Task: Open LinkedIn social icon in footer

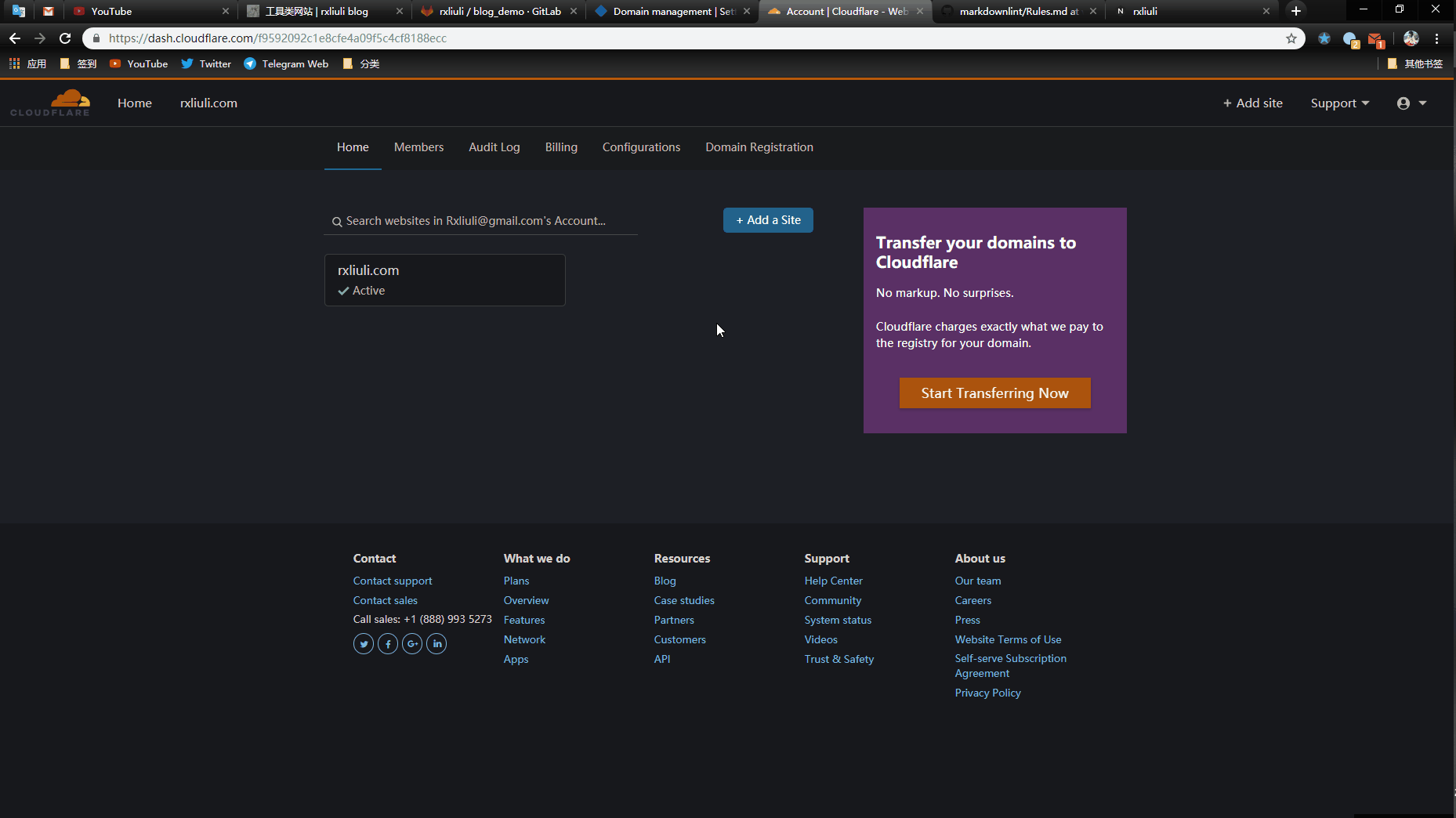Action: click(436, 644)
